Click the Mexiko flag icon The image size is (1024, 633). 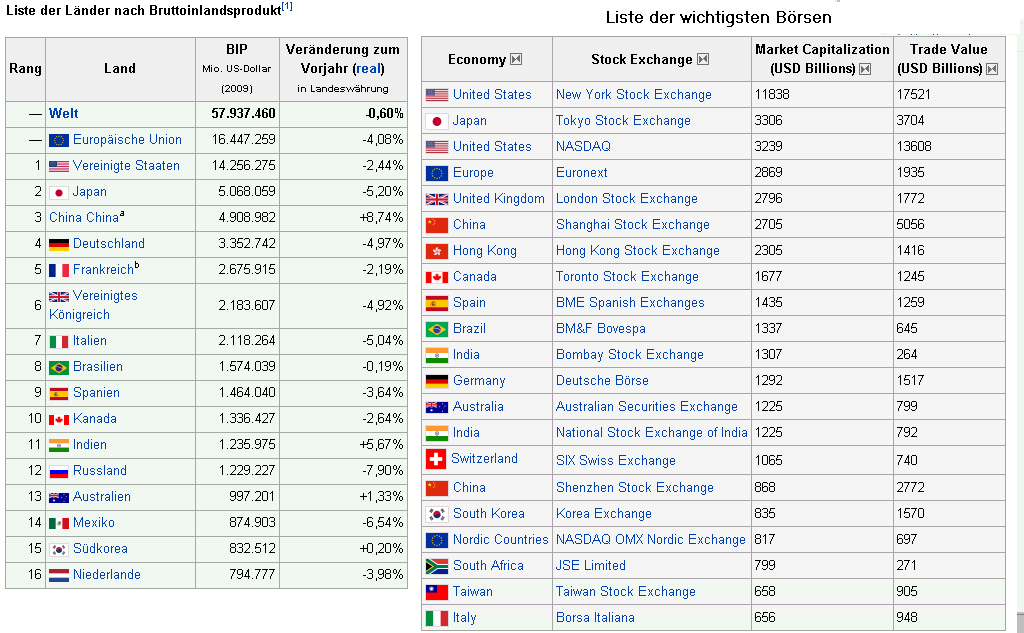[x=59, y=524]
